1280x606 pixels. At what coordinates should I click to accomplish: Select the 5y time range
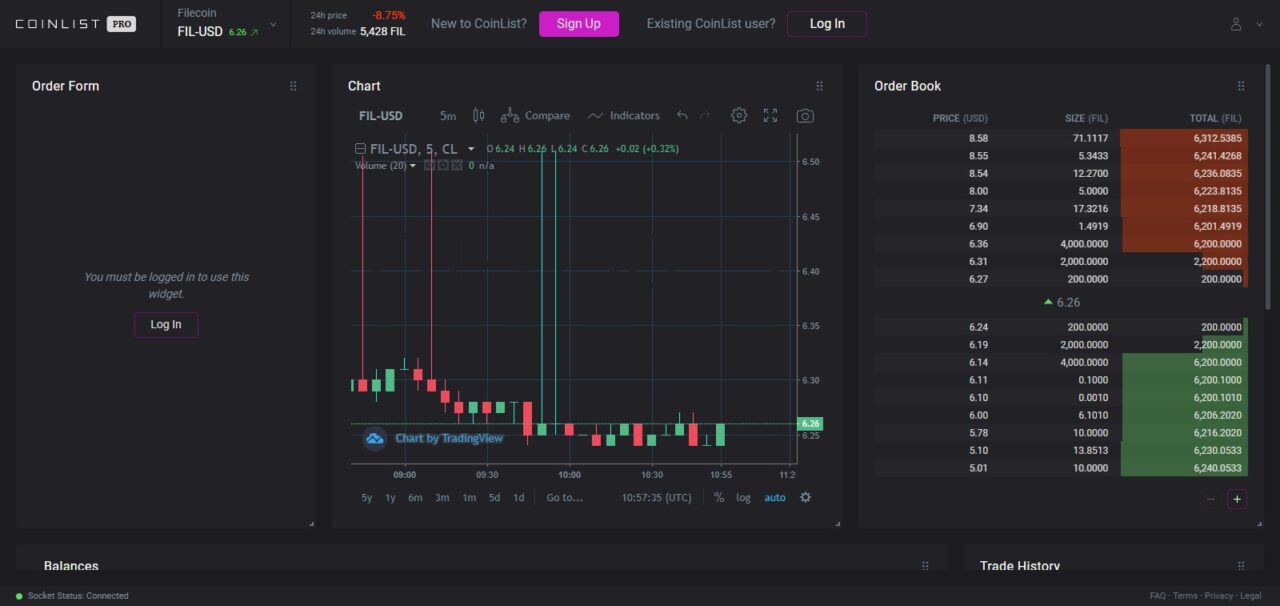click(367, 497)
